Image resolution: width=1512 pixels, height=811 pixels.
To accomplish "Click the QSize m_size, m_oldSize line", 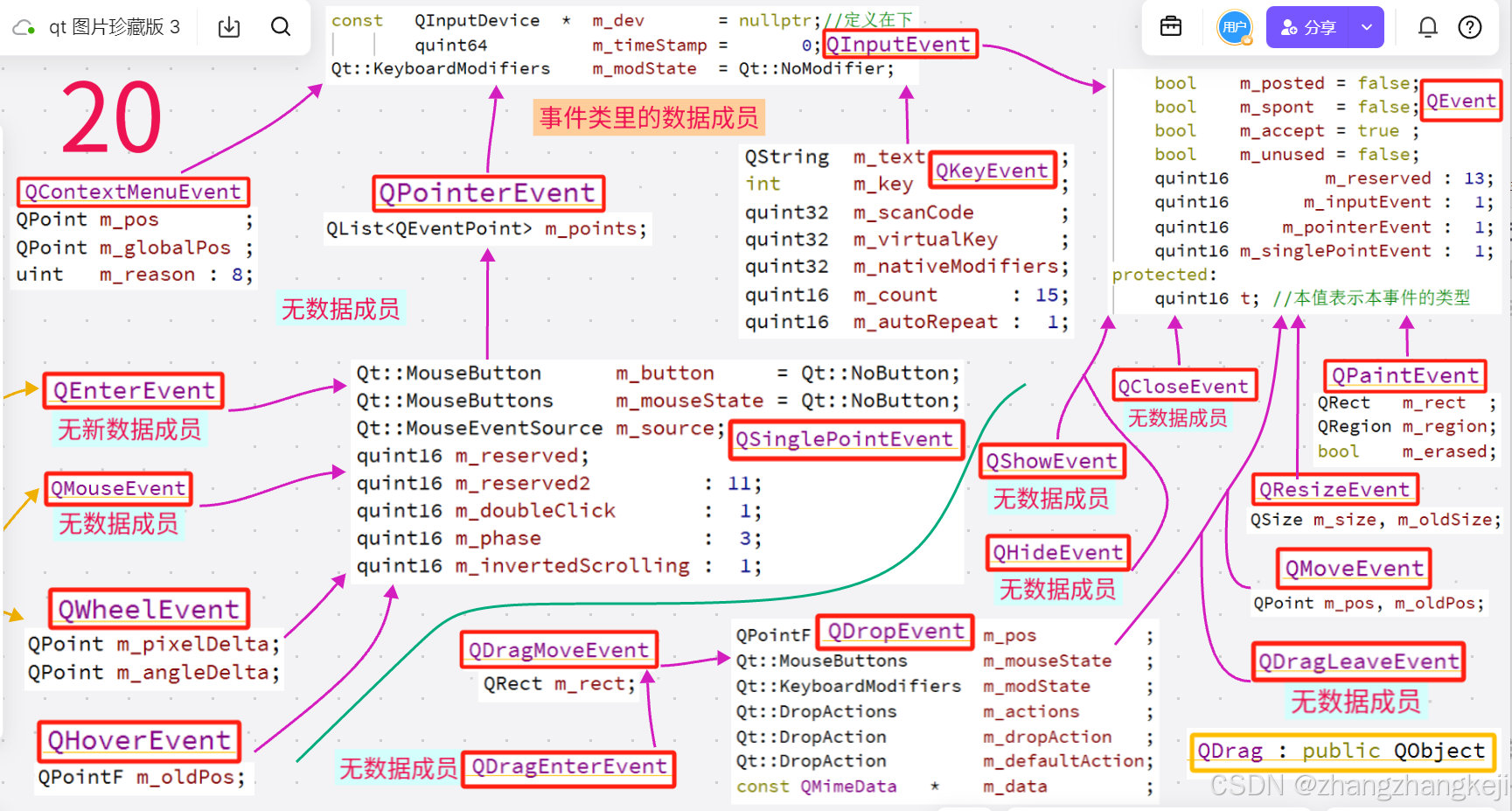I will tap(1376, 520).
